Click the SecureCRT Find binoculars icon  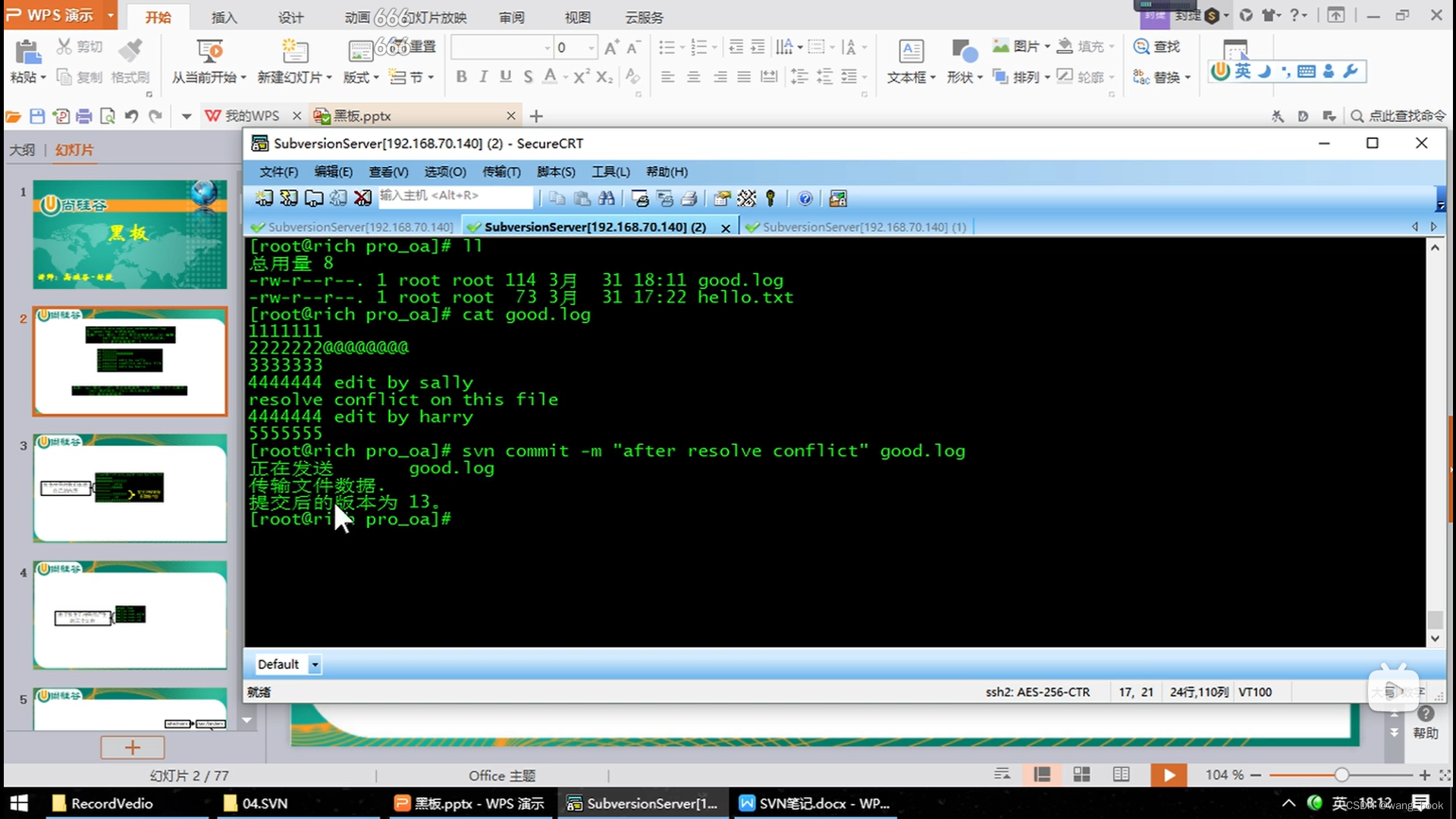(x=607, y=199)
